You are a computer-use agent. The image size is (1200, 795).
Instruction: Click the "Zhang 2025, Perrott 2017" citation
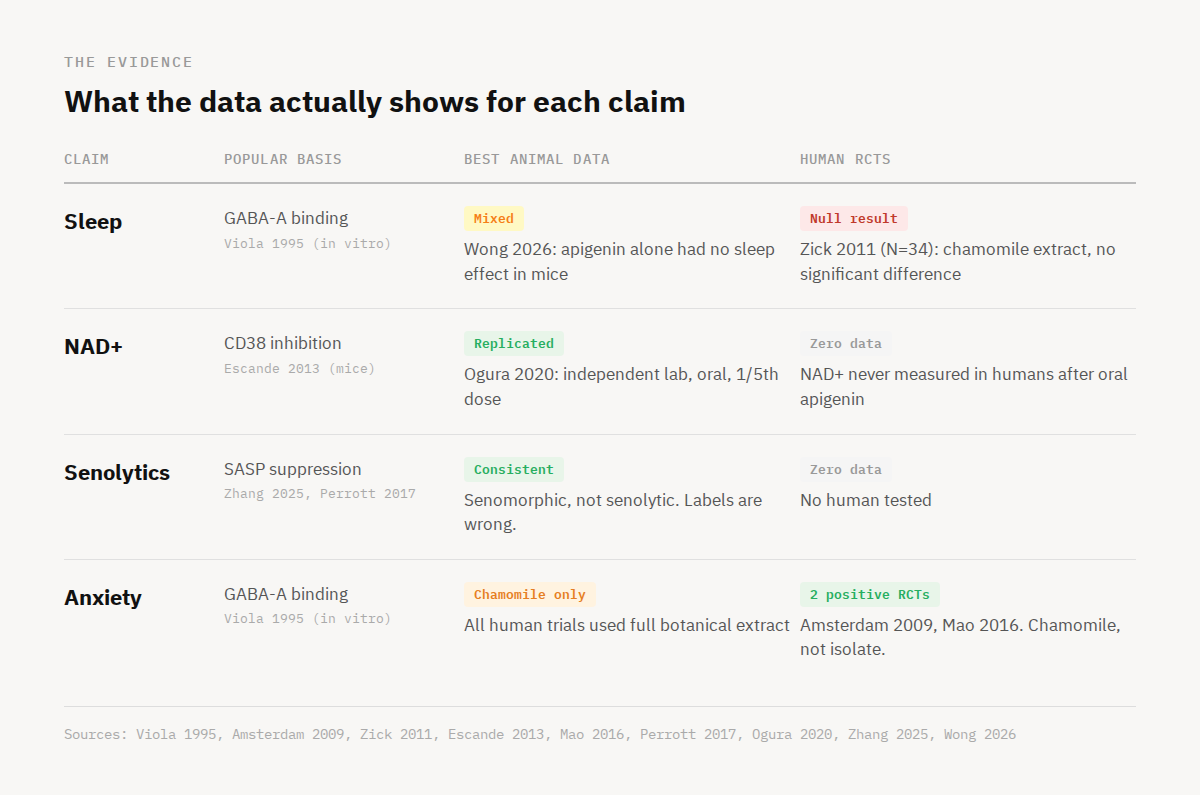pyautogui.click(x=319, y=494)
